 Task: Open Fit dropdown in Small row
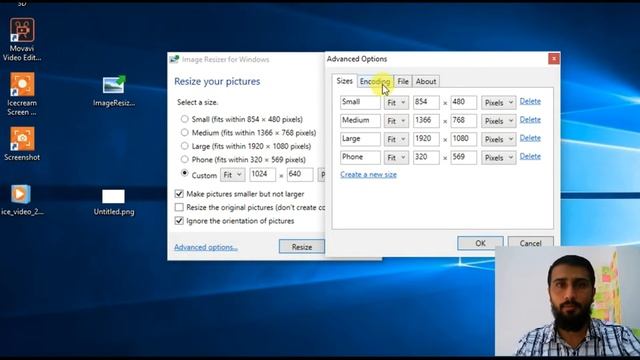point(396,102)
